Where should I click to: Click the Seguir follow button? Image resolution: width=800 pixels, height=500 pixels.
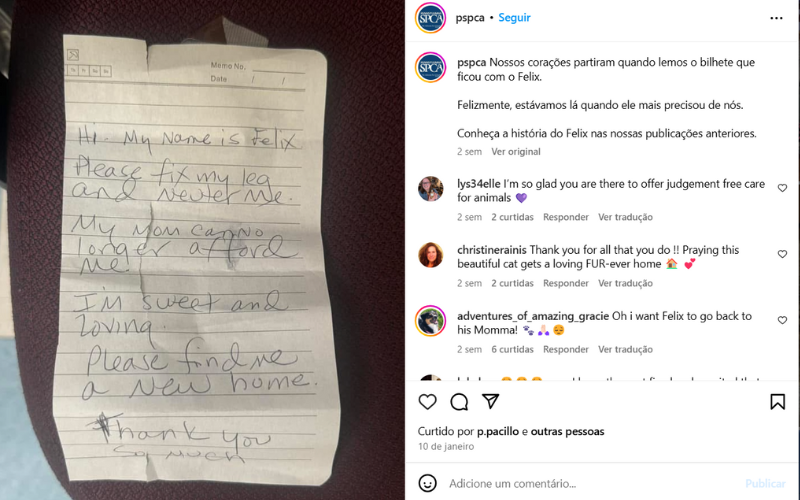514,17
